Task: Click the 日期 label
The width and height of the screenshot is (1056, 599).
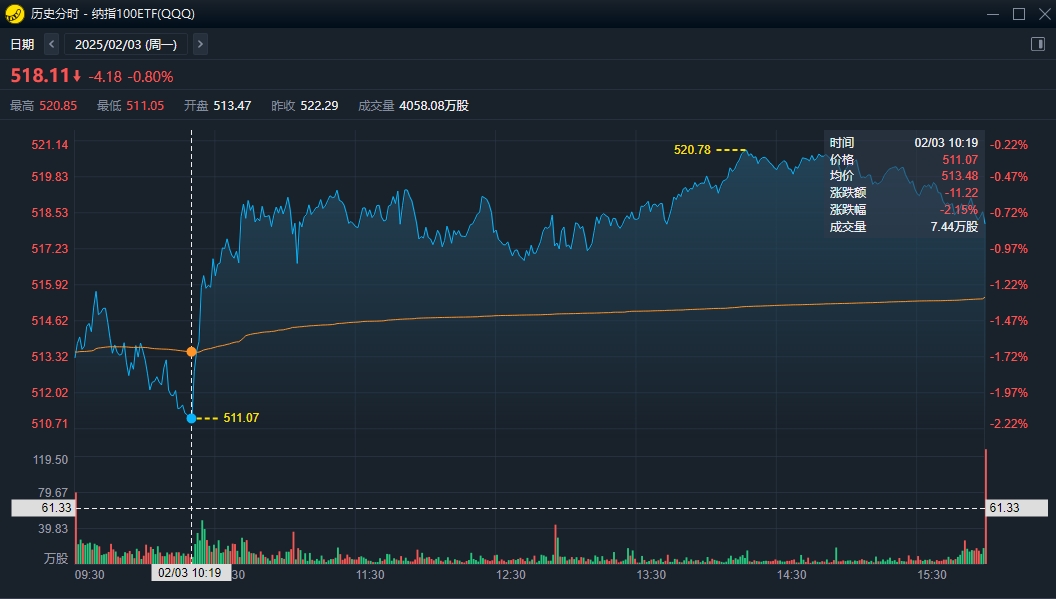Action: (22, 44)
